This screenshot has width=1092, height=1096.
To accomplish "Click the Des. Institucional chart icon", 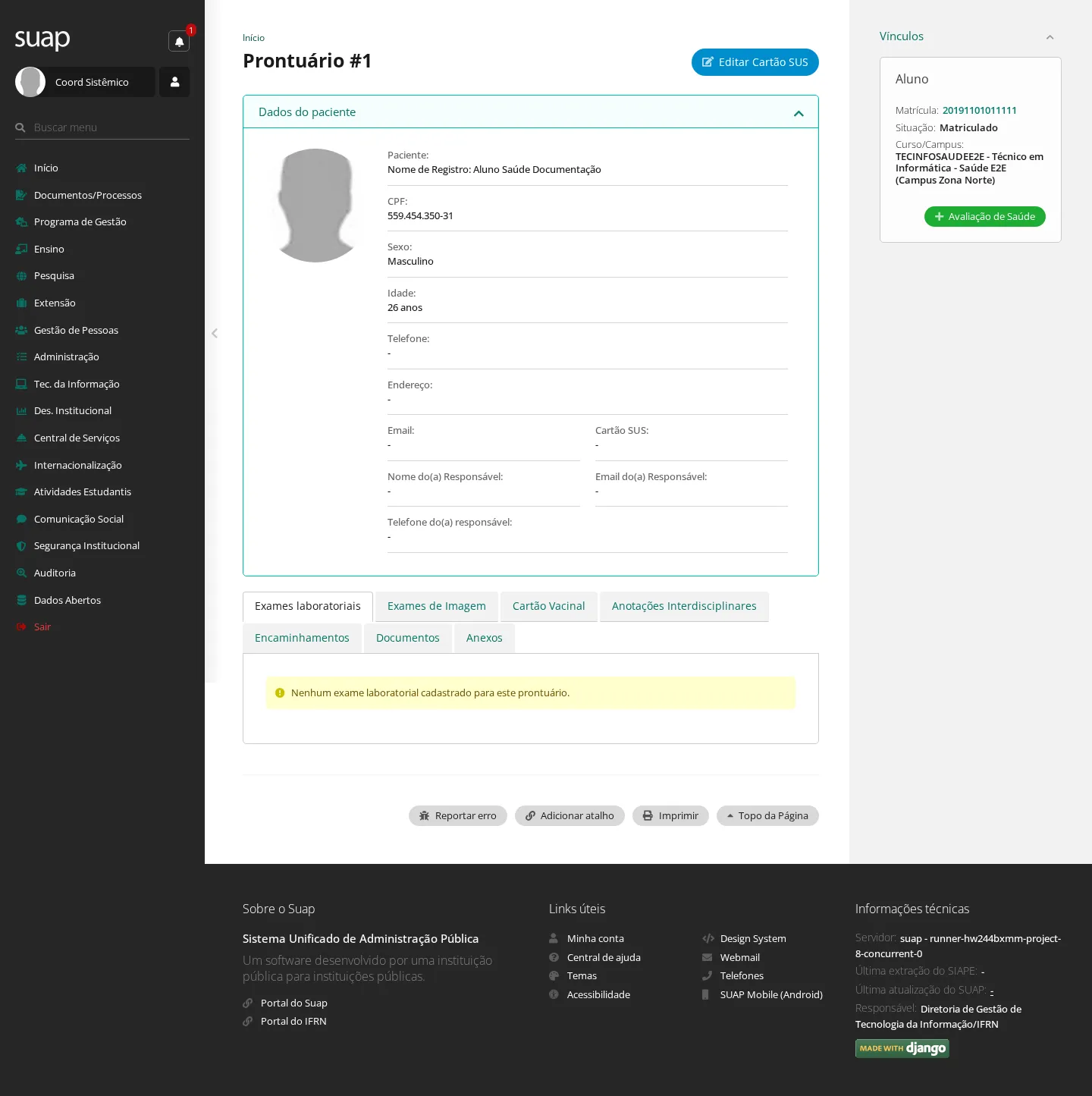I will pyautogui.click(x=21, y=411).
